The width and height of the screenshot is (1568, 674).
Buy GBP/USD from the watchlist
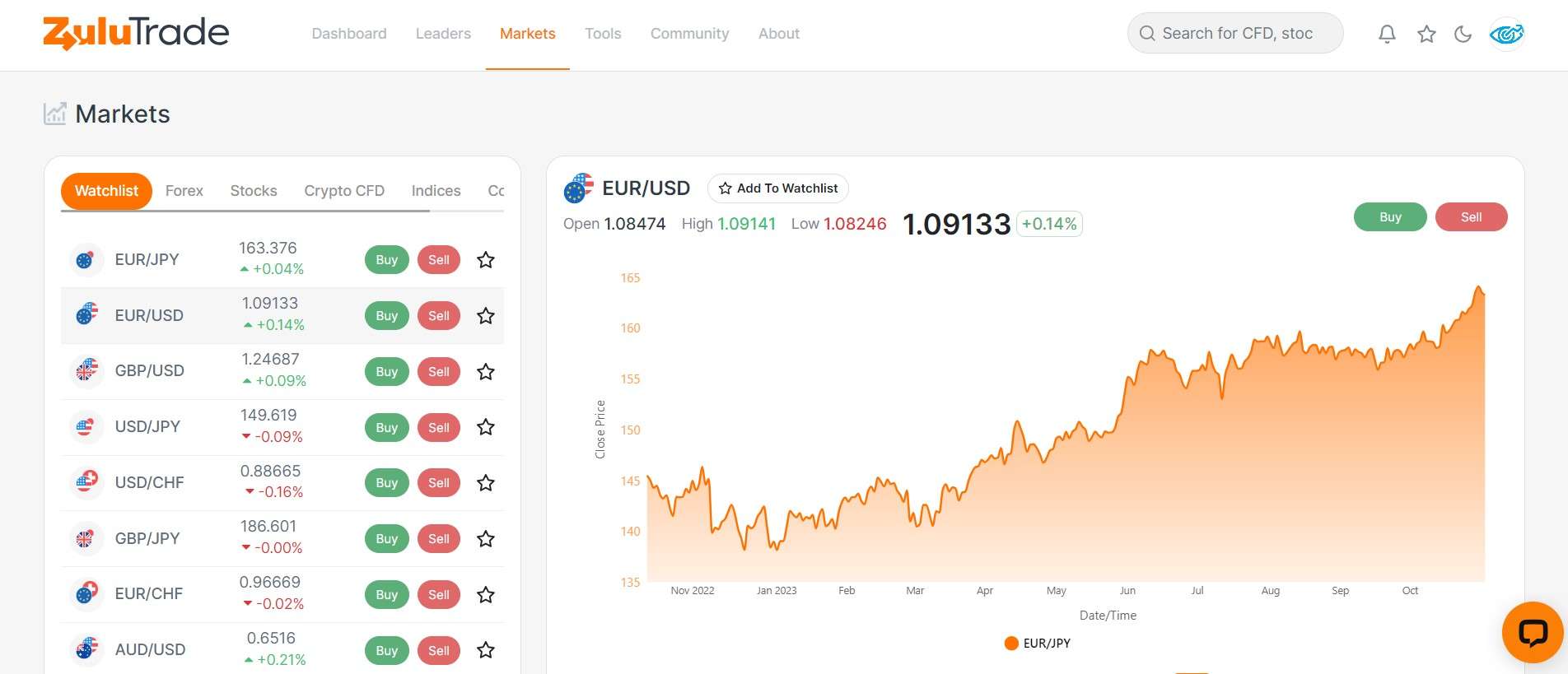tap(387, 372)
